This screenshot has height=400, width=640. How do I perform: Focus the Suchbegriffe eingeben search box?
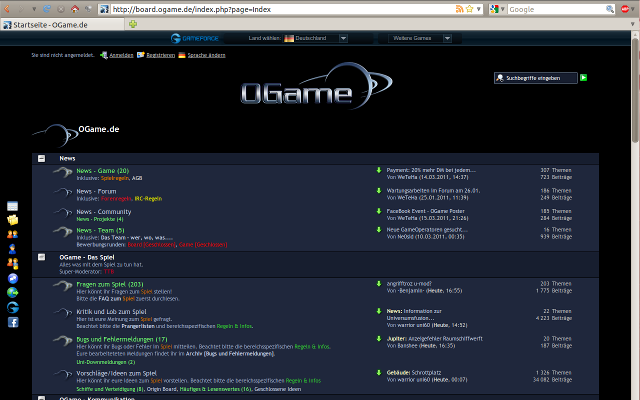pos(536,78)
